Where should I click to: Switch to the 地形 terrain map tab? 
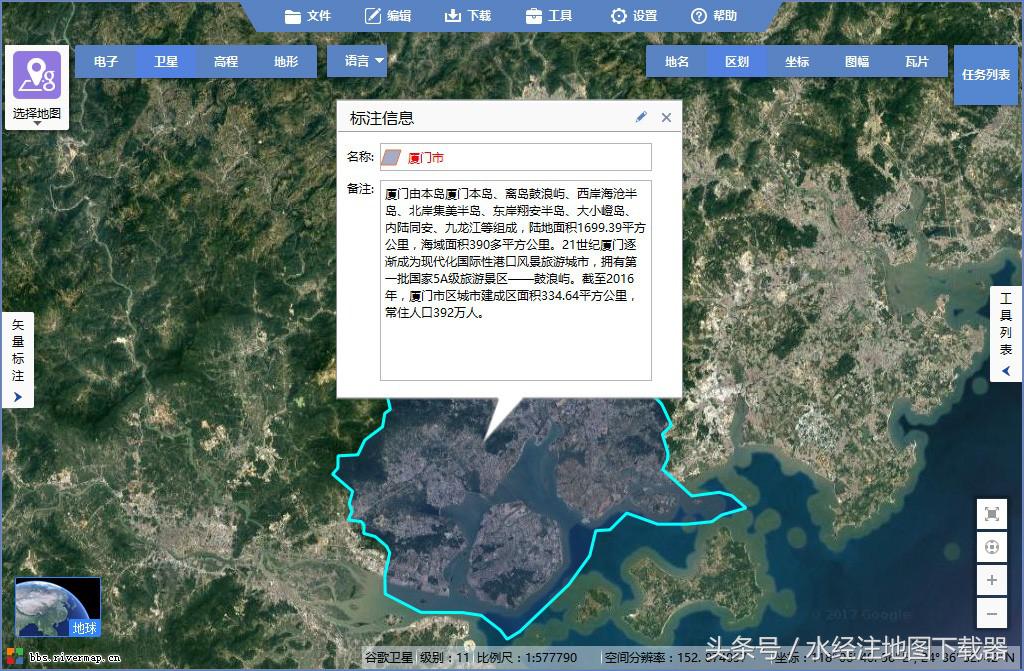286,61
